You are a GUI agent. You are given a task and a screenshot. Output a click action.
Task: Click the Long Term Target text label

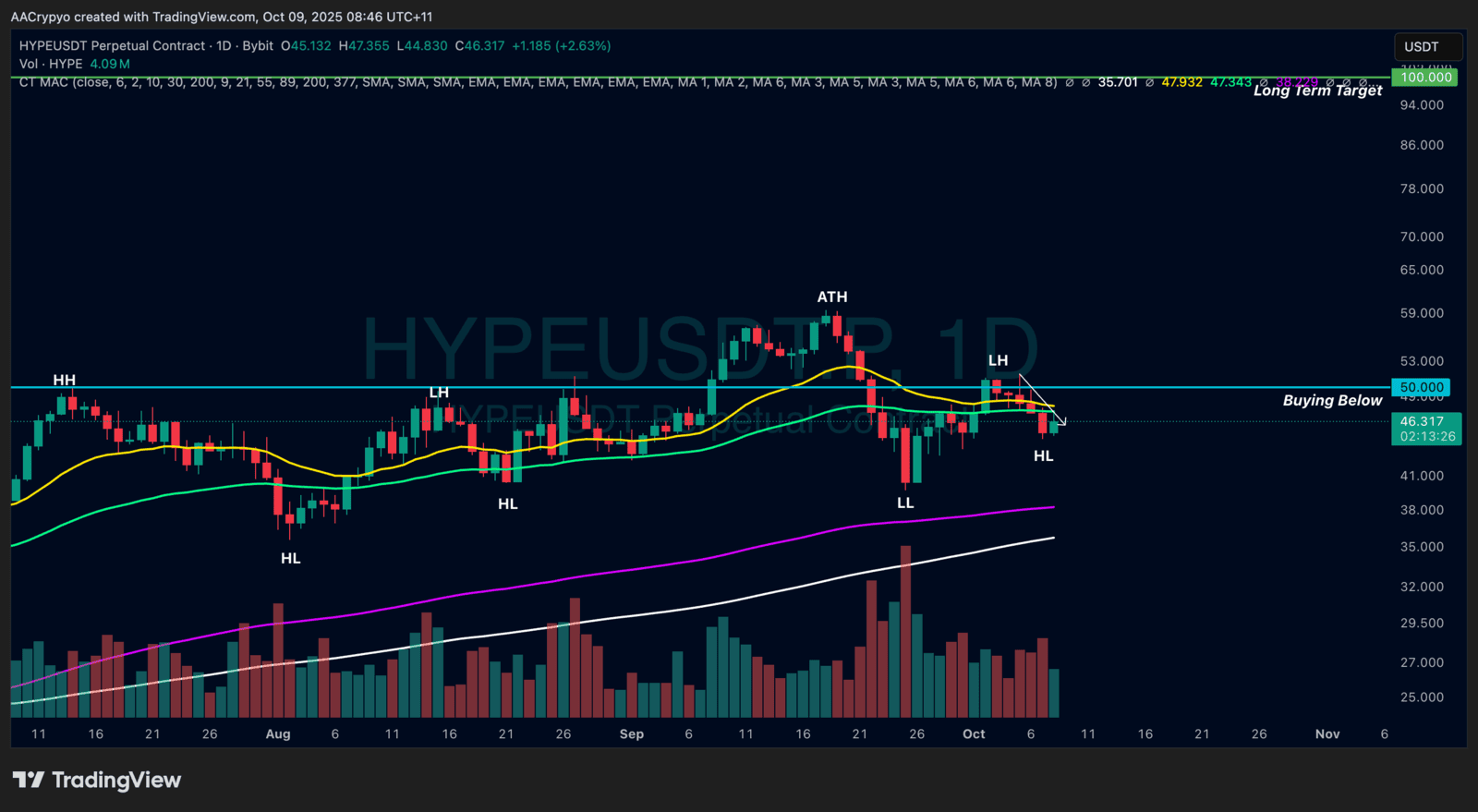click(1317, 91)
